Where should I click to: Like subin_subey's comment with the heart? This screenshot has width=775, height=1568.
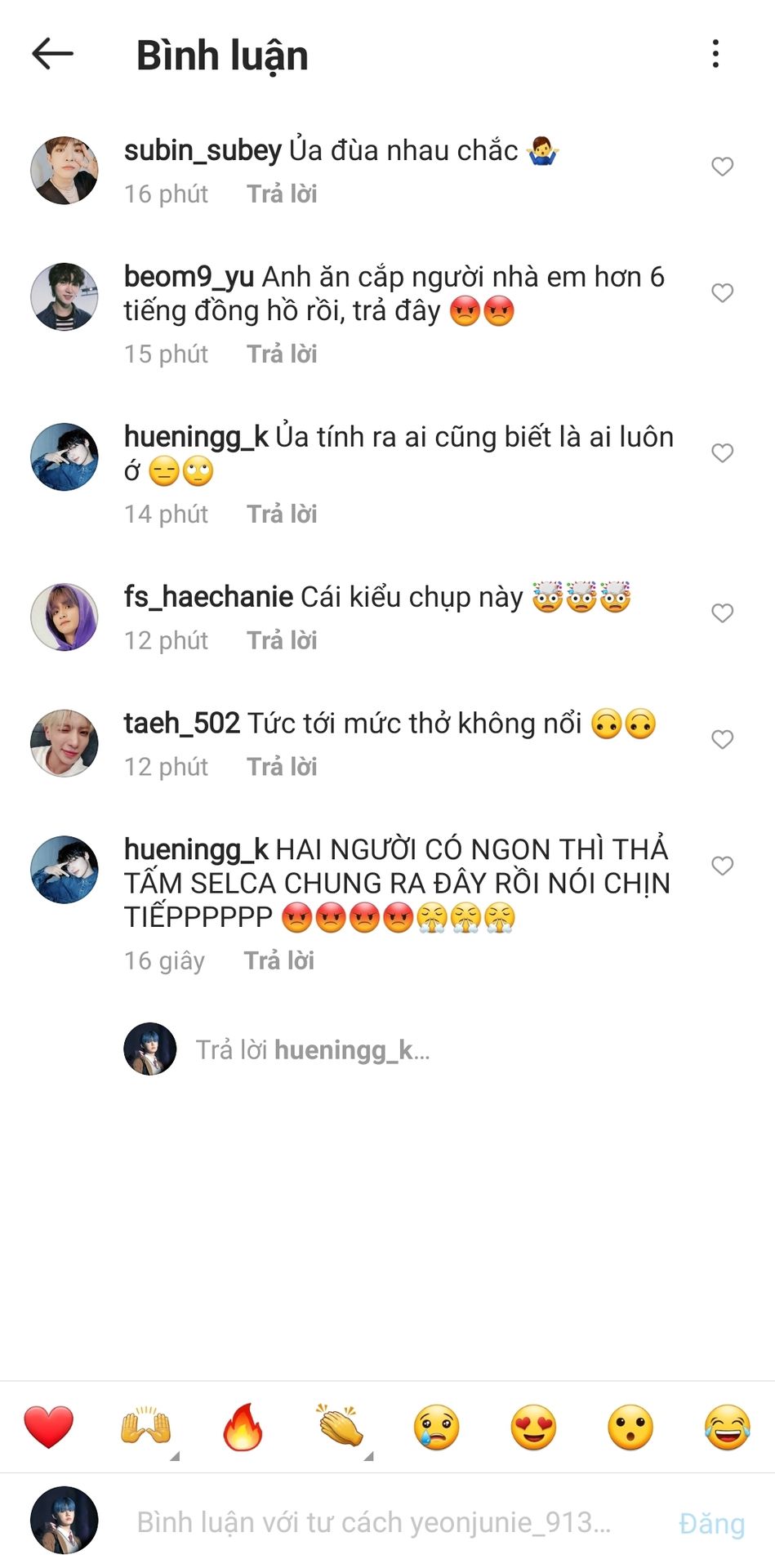point(722,167)
